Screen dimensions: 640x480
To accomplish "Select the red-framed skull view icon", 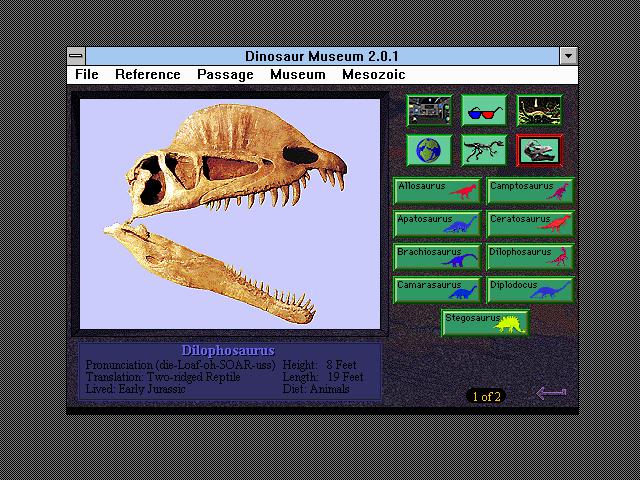I will pos(539,150).
